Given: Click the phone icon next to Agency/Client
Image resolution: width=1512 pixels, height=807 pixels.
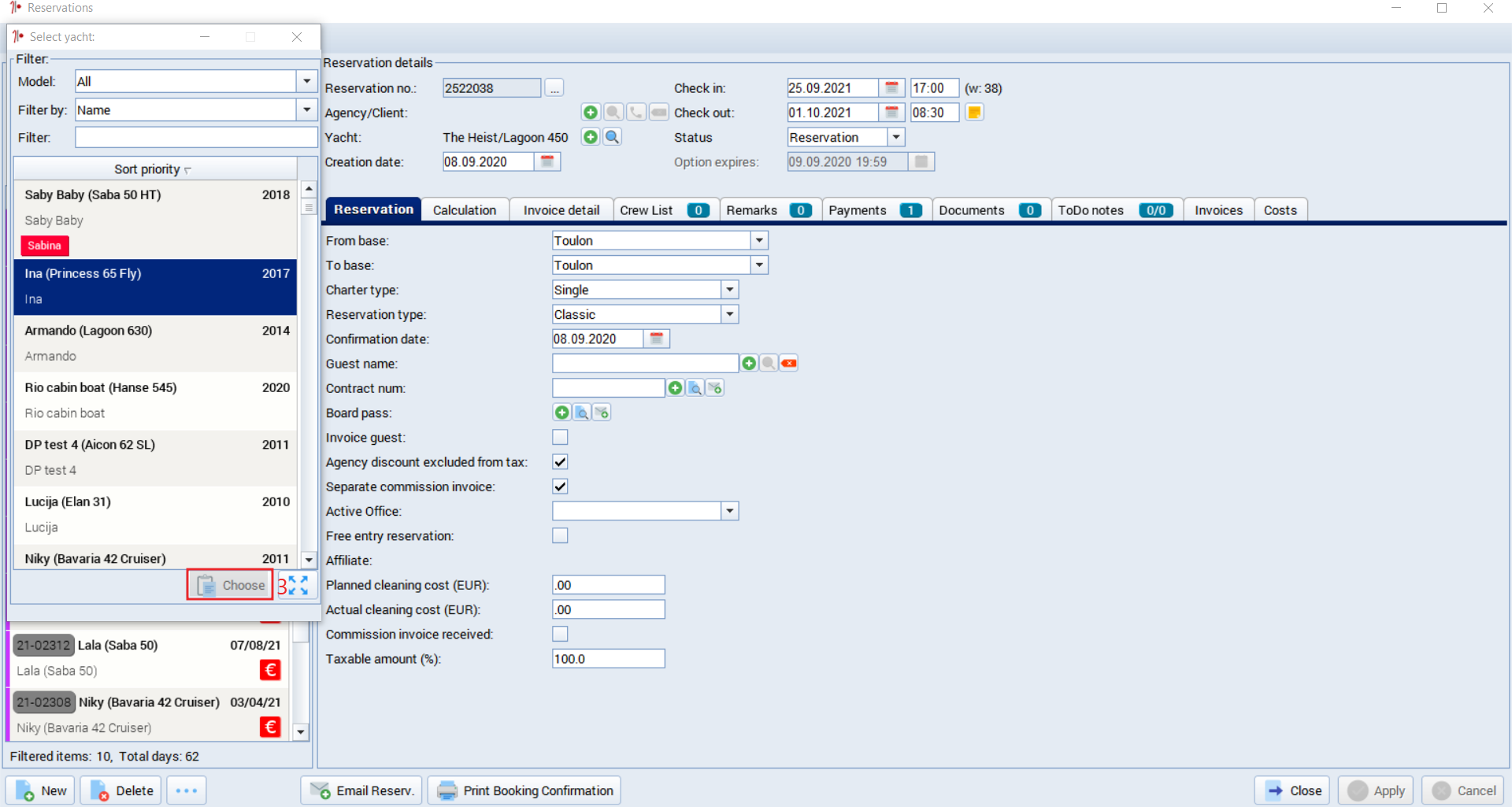Looking at the screenshot, I should (636, 113).
